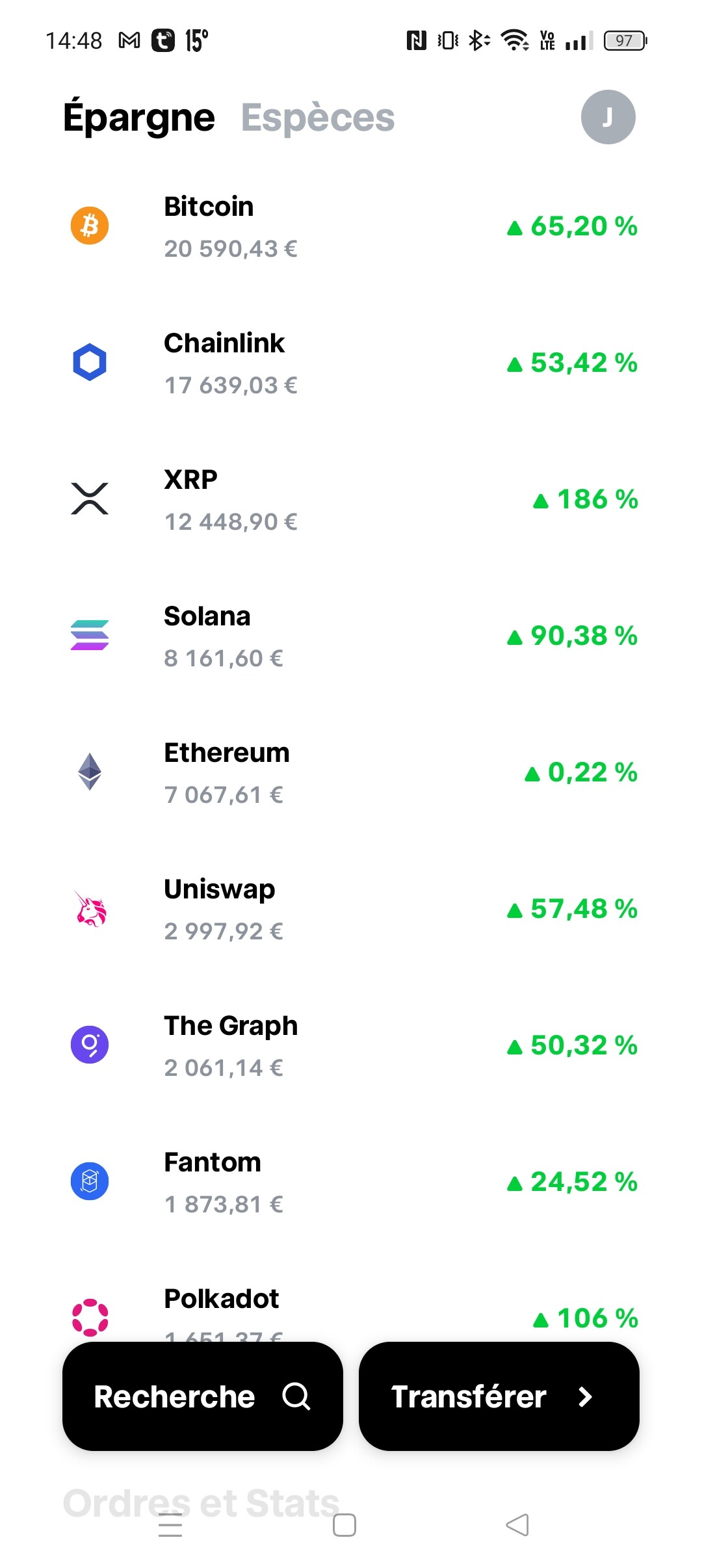Tap the Polkadot pink dots icon
Viewport: 702px width, 1568px height.
click(90, 1318)
